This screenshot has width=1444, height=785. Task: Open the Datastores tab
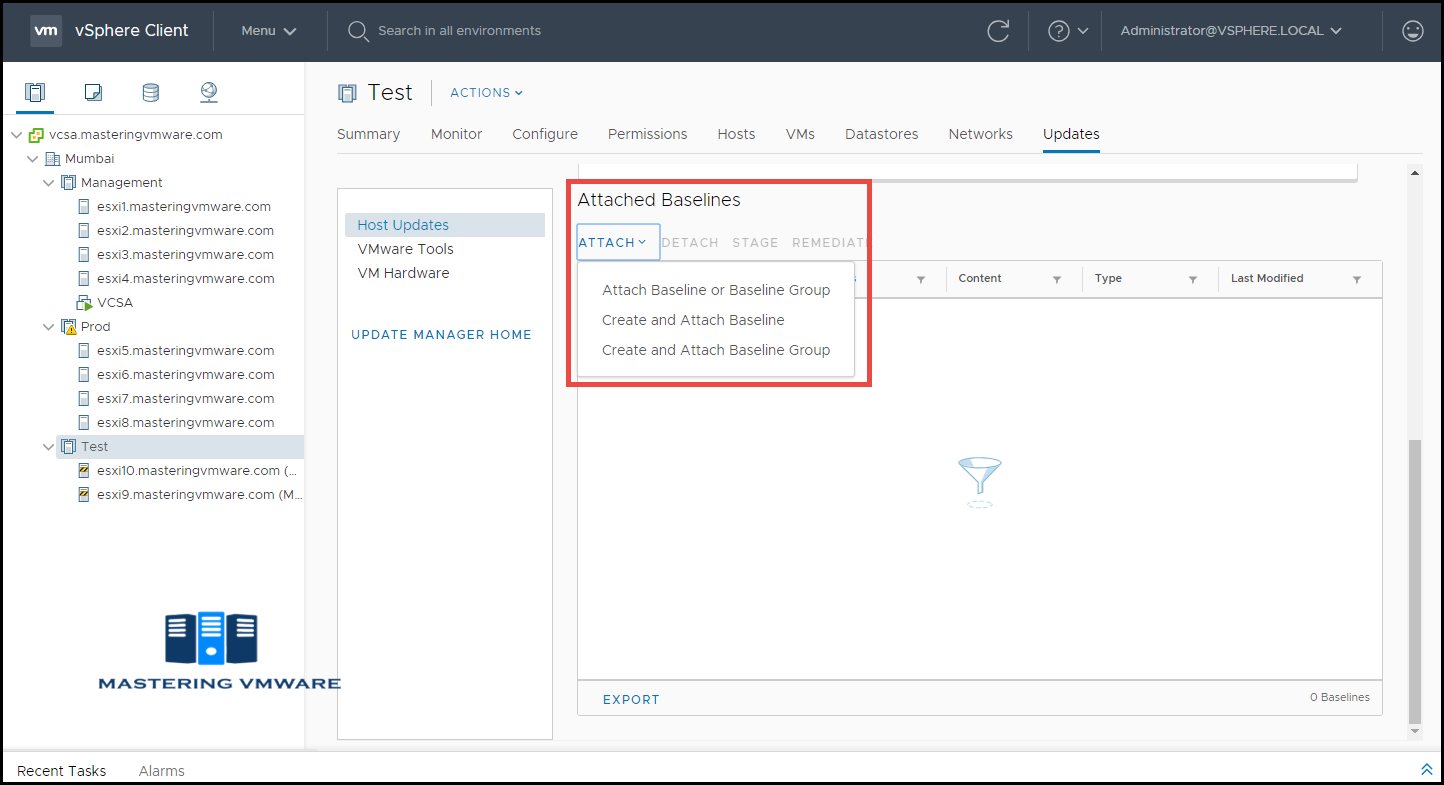click(x=881, y=134)
